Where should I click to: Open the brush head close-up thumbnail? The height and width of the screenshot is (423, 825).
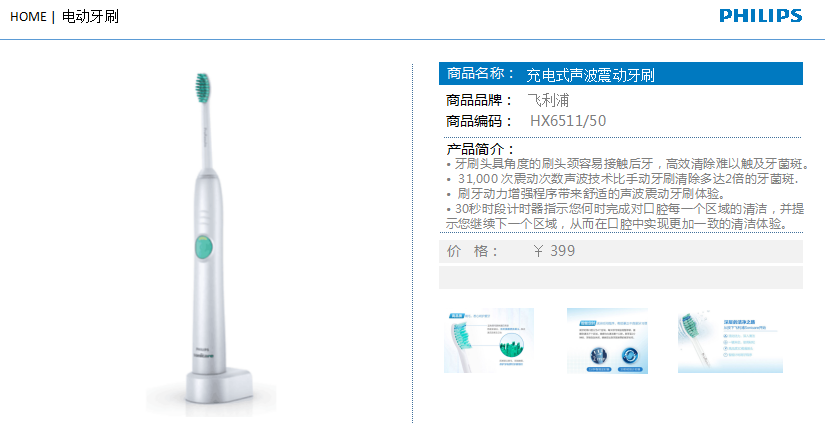coord(489,340)
